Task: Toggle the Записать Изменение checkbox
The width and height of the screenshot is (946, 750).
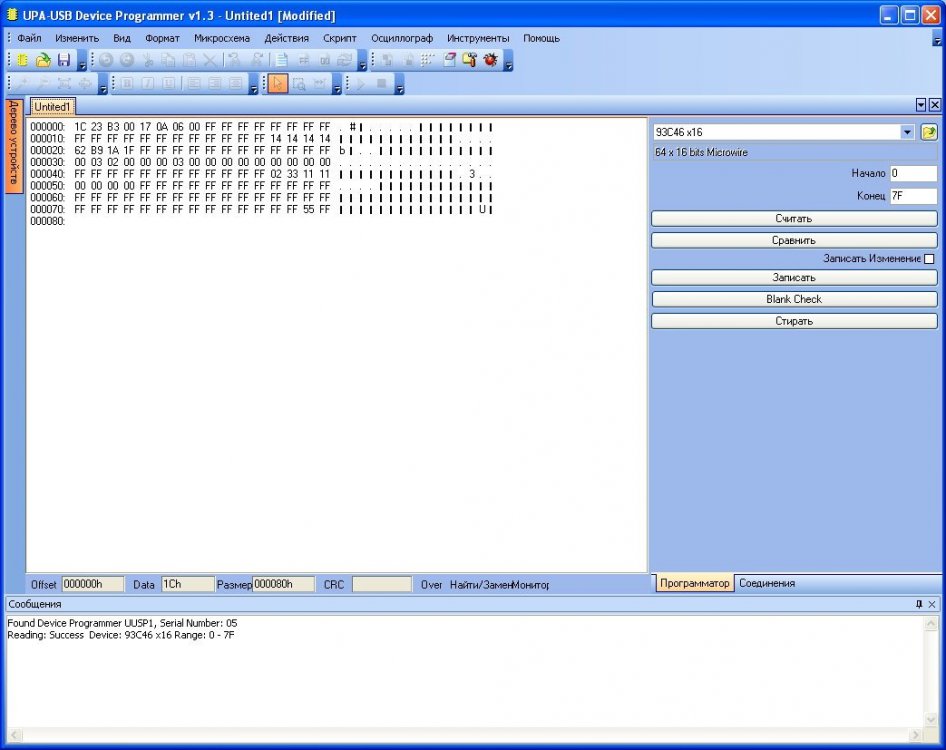Action: (x=929, y=259)
